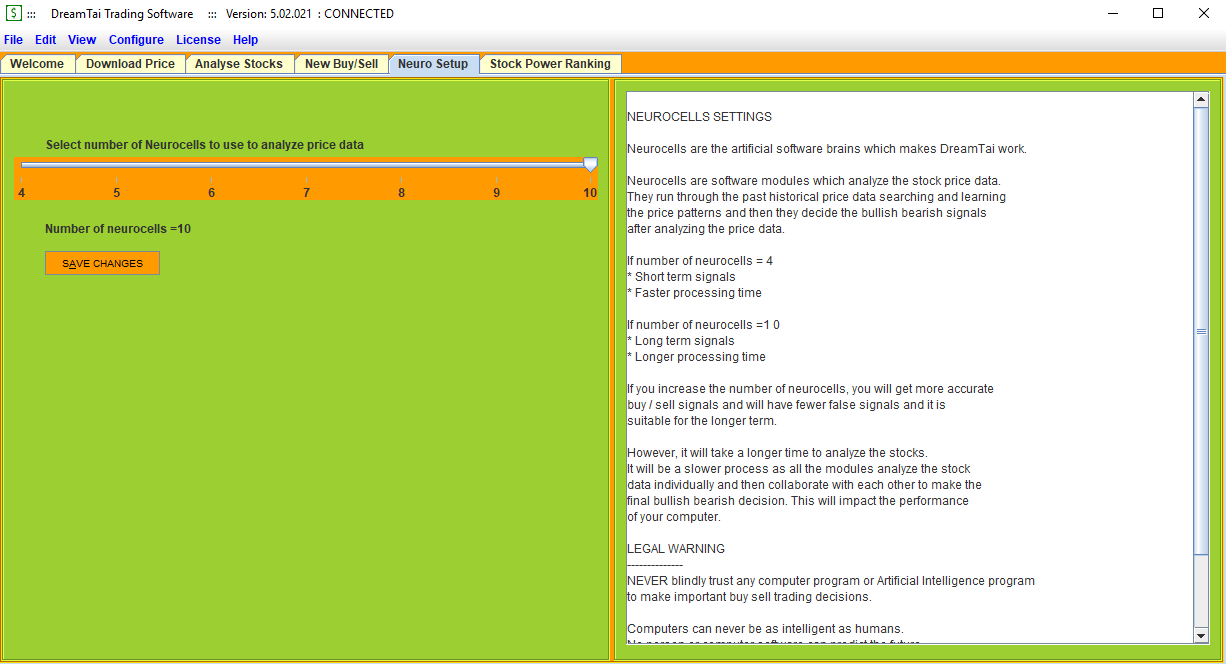This screenshot has height=664, width=1226.
Task: Open the Stock Power Ranking tab
Action: coord(550,64)
